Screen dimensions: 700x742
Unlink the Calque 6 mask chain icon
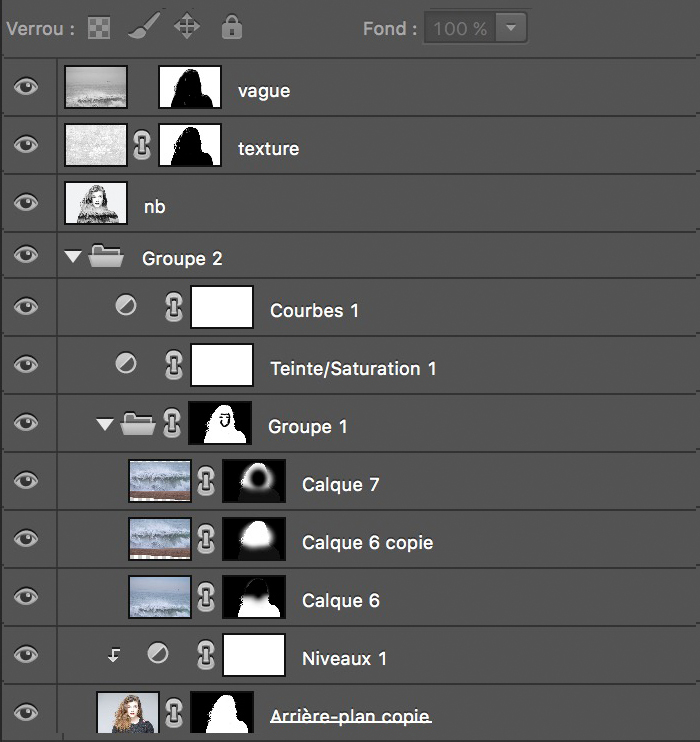(205, 597)
